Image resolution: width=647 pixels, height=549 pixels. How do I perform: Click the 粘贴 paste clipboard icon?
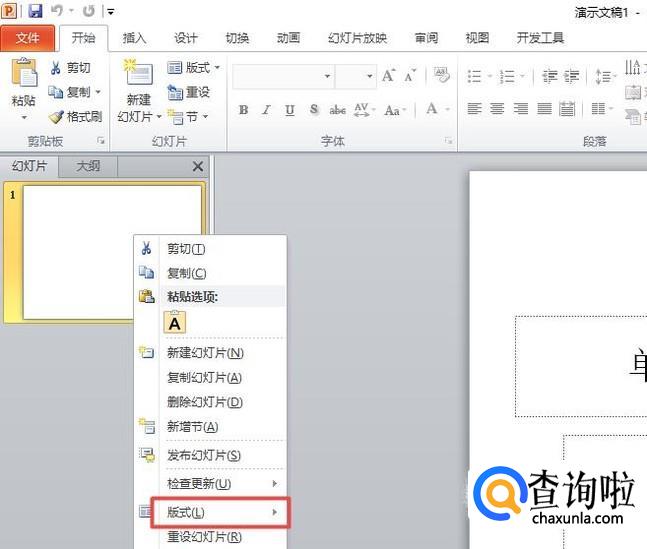click(x=24, y=73)
